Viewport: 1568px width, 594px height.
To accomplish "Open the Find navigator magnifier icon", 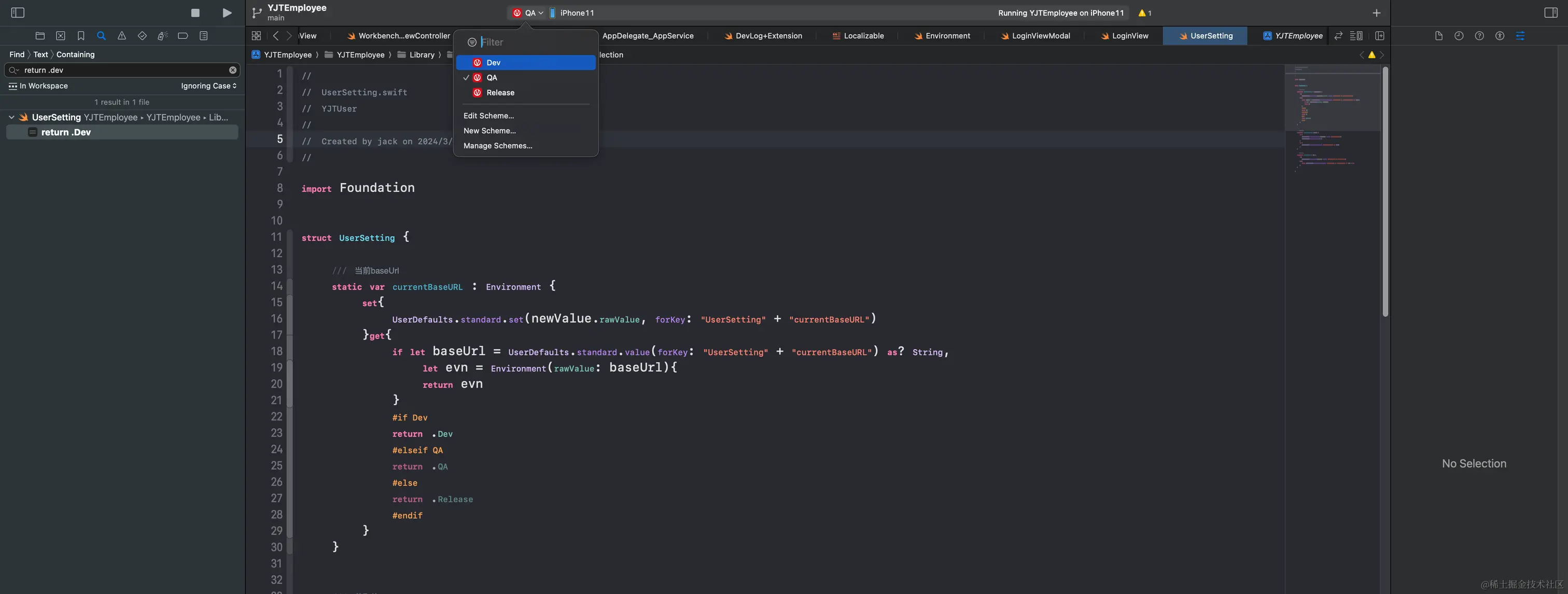I will point(101,36).
